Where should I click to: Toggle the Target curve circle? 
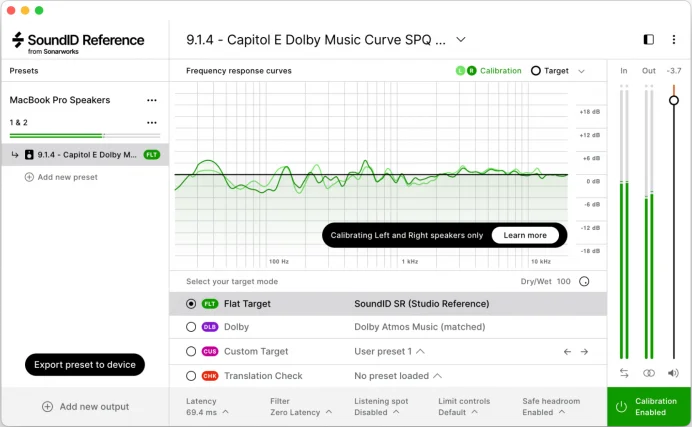click(x=535, y=71)
